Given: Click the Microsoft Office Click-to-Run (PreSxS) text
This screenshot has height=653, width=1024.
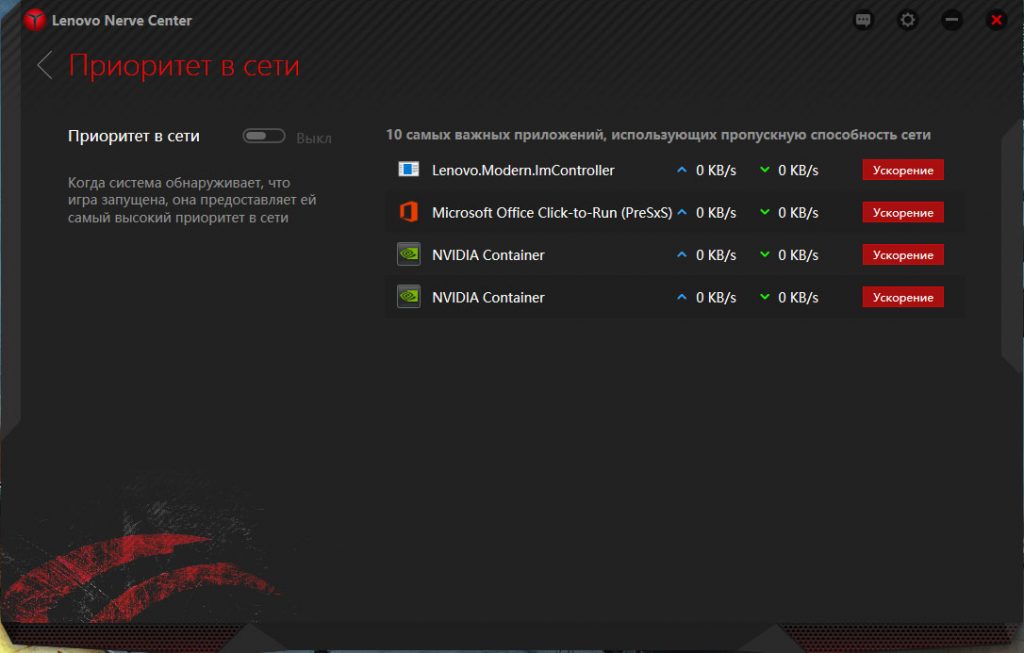Looking at the screenshot, I should click(x=552, y=213).
